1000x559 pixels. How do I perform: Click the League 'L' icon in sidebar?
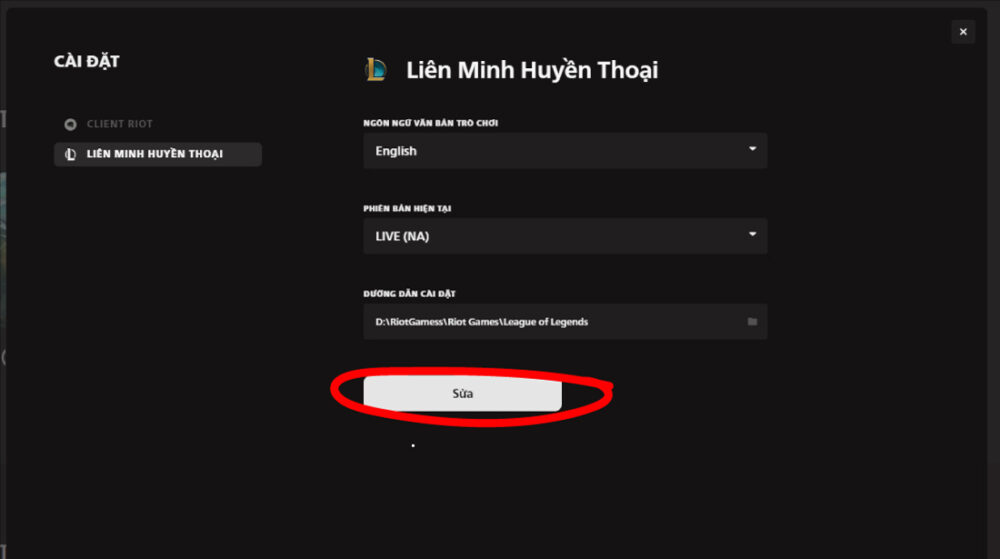click(70, 154)
